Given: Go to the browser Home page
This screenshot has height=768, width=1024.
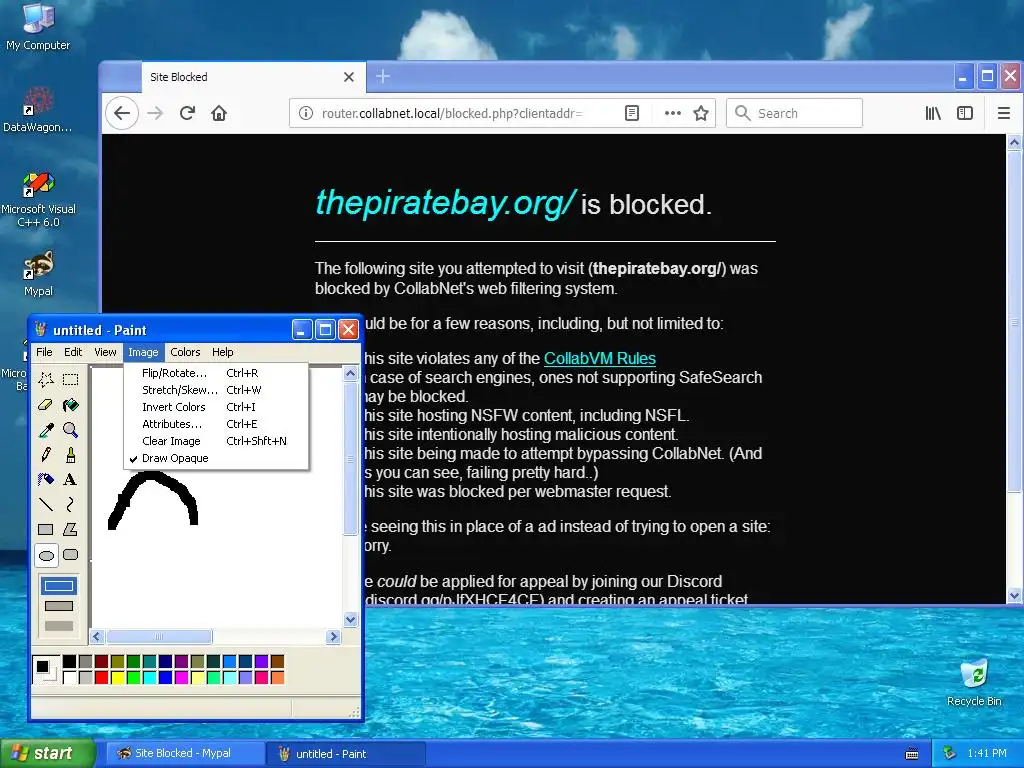Looking at the screenshot, I should coord(219,113).
